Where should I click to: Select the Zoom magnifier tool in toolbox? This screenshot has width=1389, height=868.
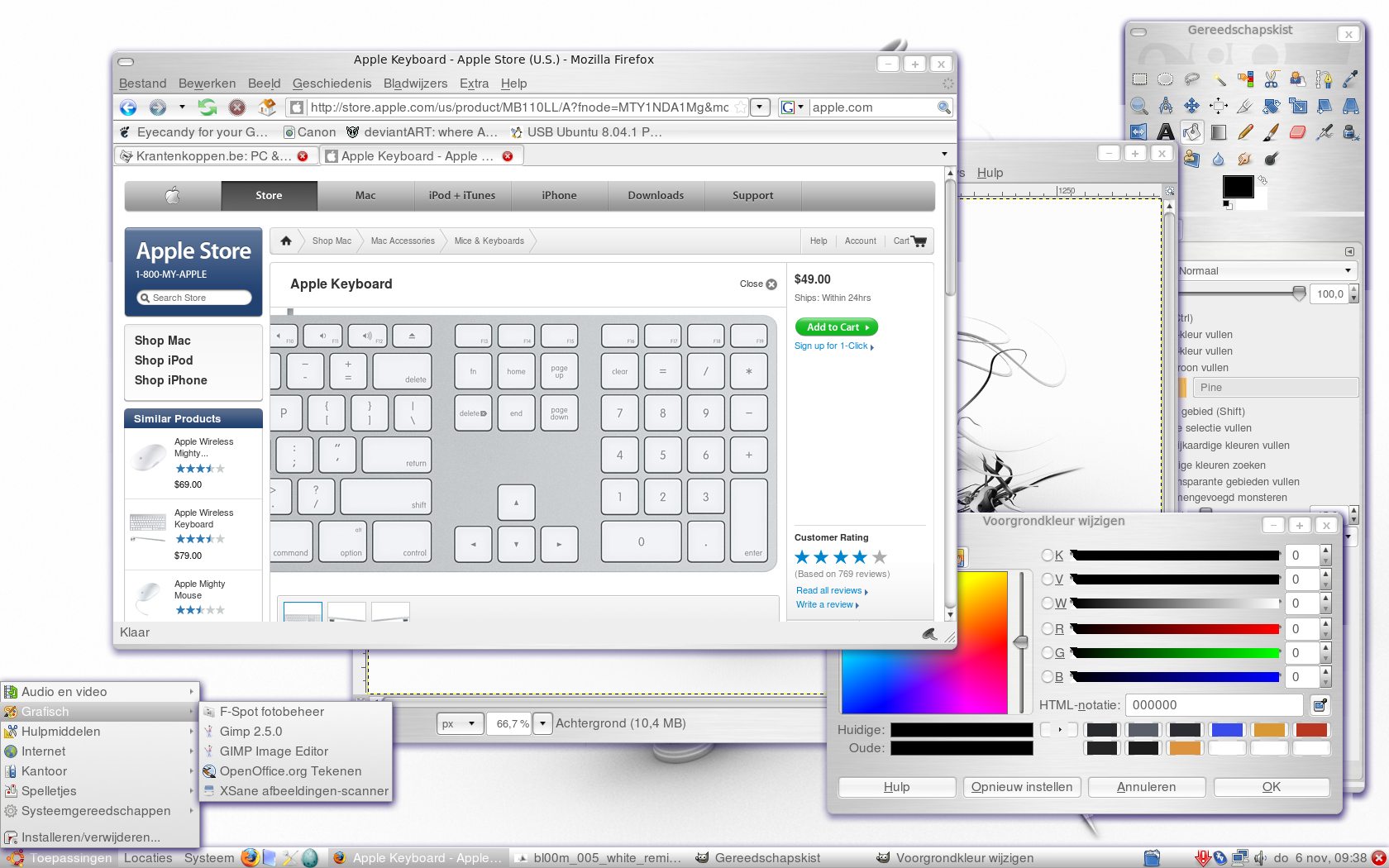[1139, 106]
